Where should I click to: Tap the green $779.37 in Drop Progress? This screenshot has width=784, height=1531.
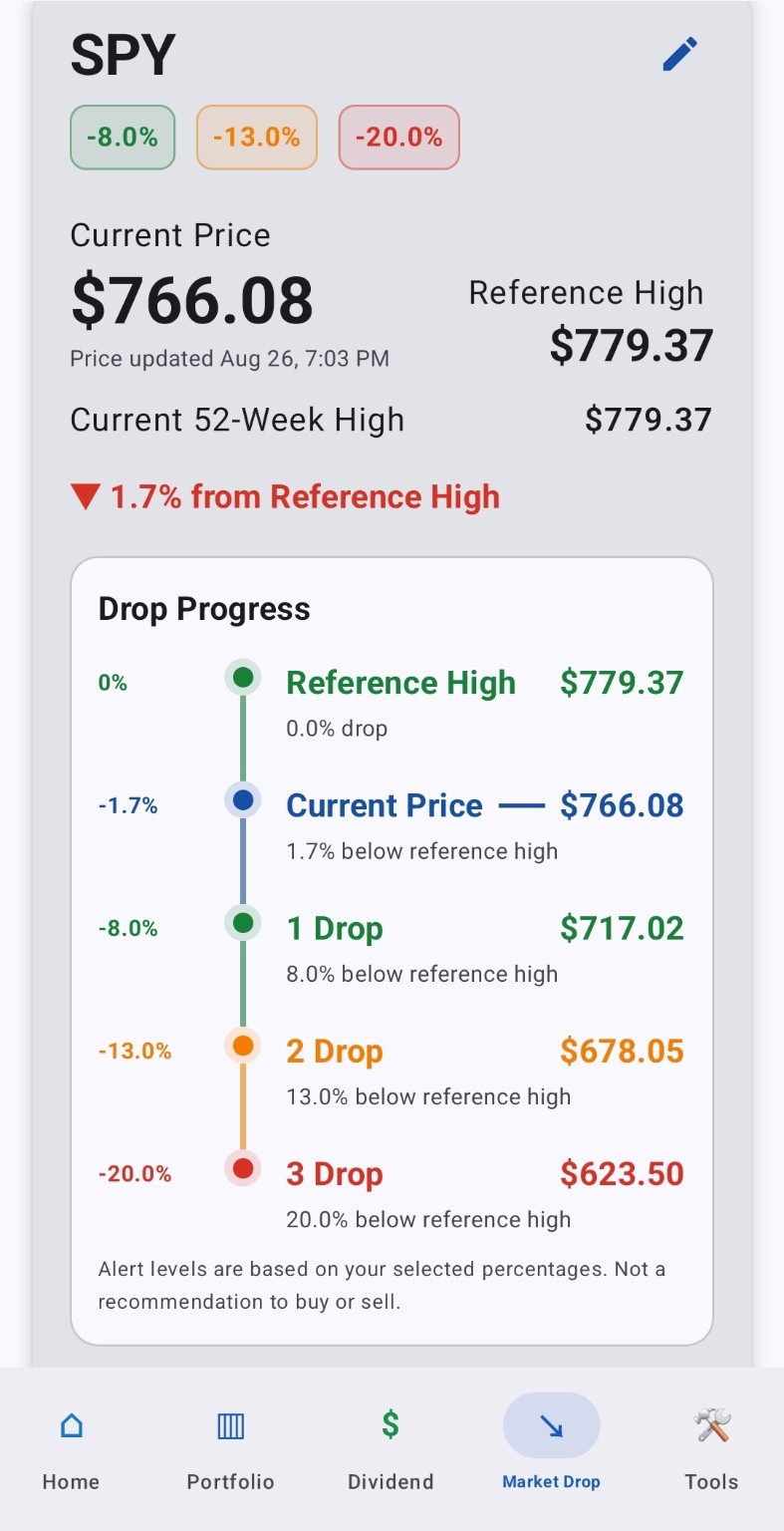(622, 683)
